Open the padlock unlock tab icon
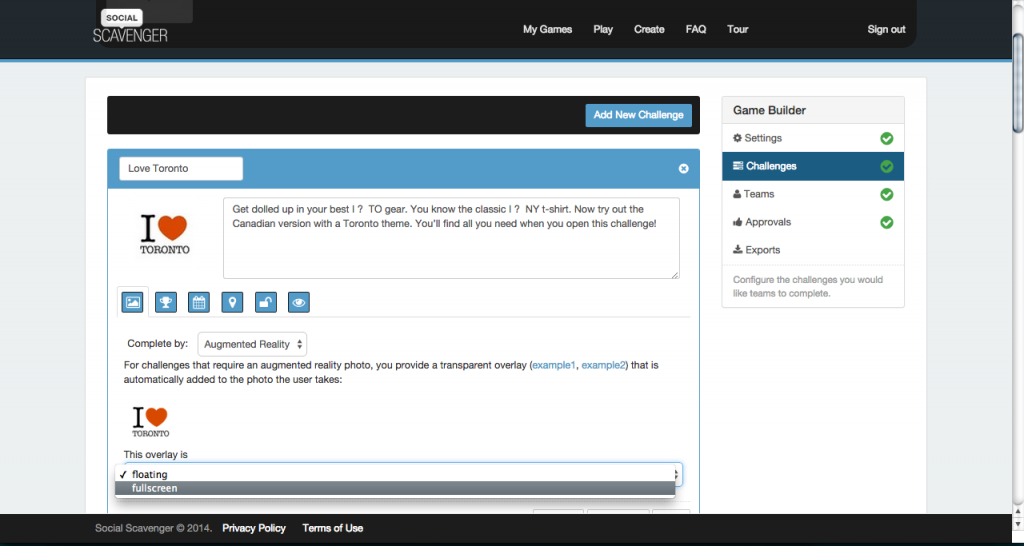Screen dimensions: 1024x546 266,302
